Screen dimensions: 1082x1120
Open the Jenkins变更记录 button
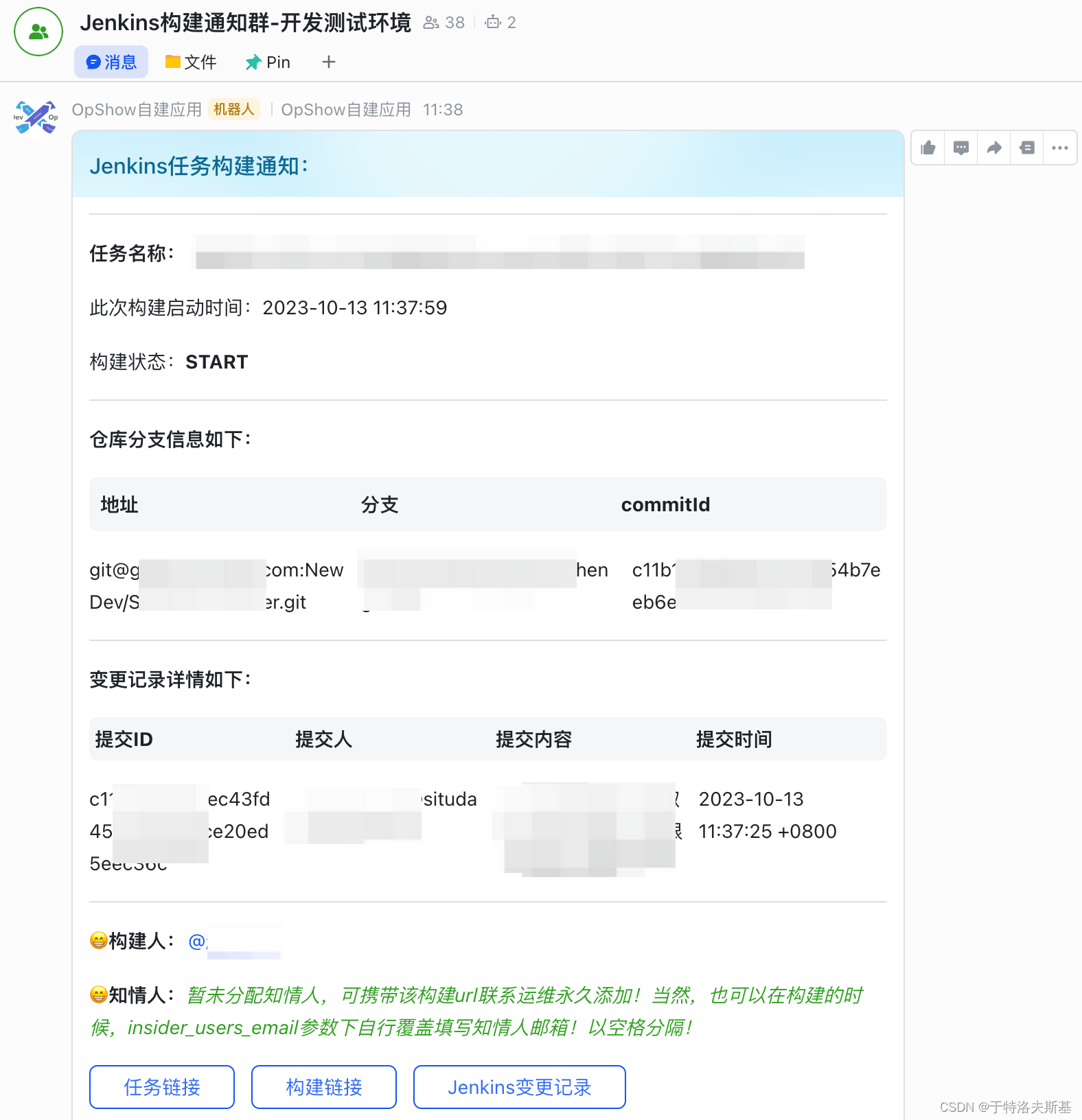point(520,1087)
